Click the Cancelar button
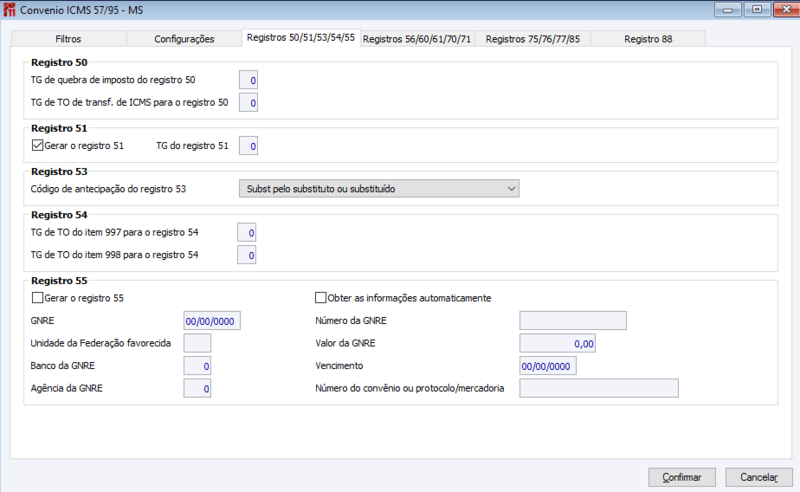This screenshot has width=800, height=492. tap(759, 477)
